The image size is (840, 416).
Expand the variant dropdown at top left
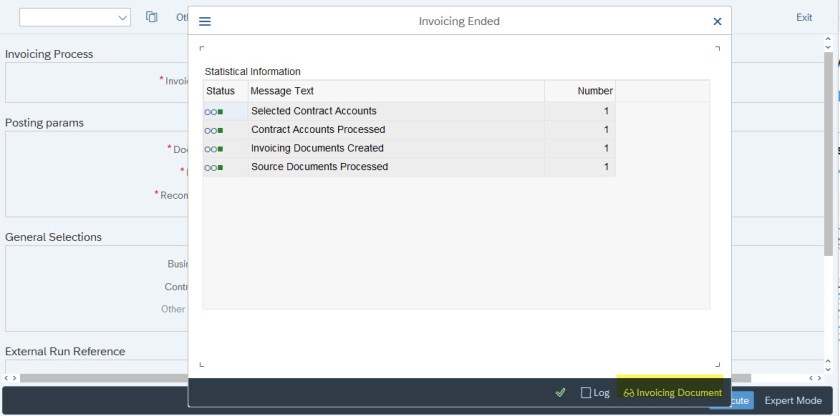[123, 17]
